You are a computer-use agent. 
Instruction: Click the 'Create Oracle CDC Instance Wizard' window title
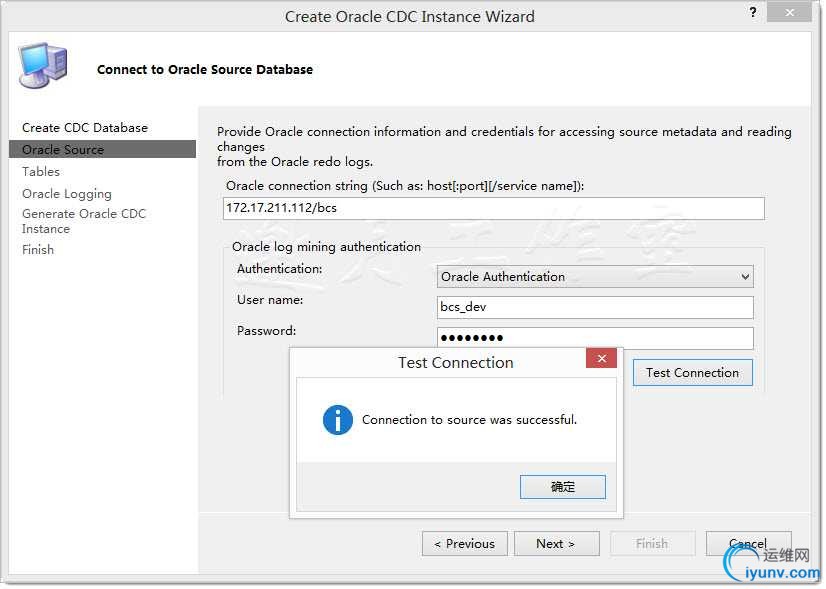pyautogui.click(x=410, y=16)
